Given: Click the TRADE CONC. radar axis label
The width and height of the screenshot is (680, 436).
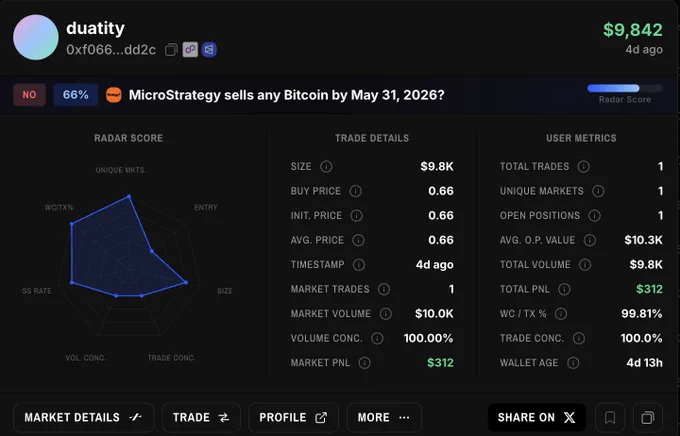Looking at the screenshot, I should pyautogui.click(x=172, y=358).
